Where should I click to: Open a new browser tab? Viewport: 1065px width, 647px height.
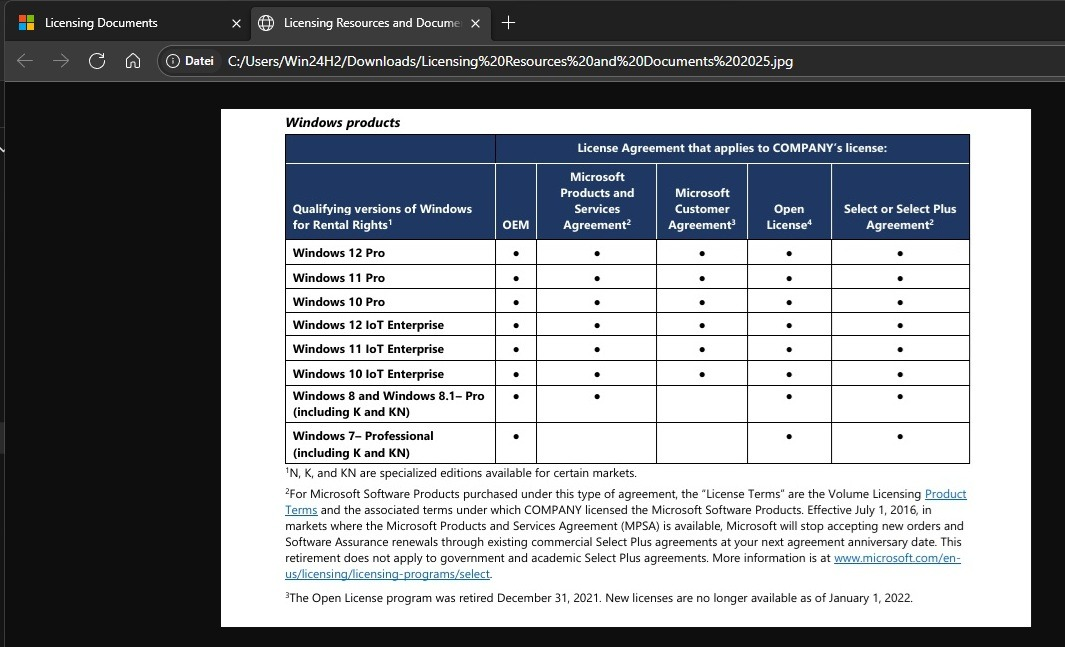click(x=508, y=22)
